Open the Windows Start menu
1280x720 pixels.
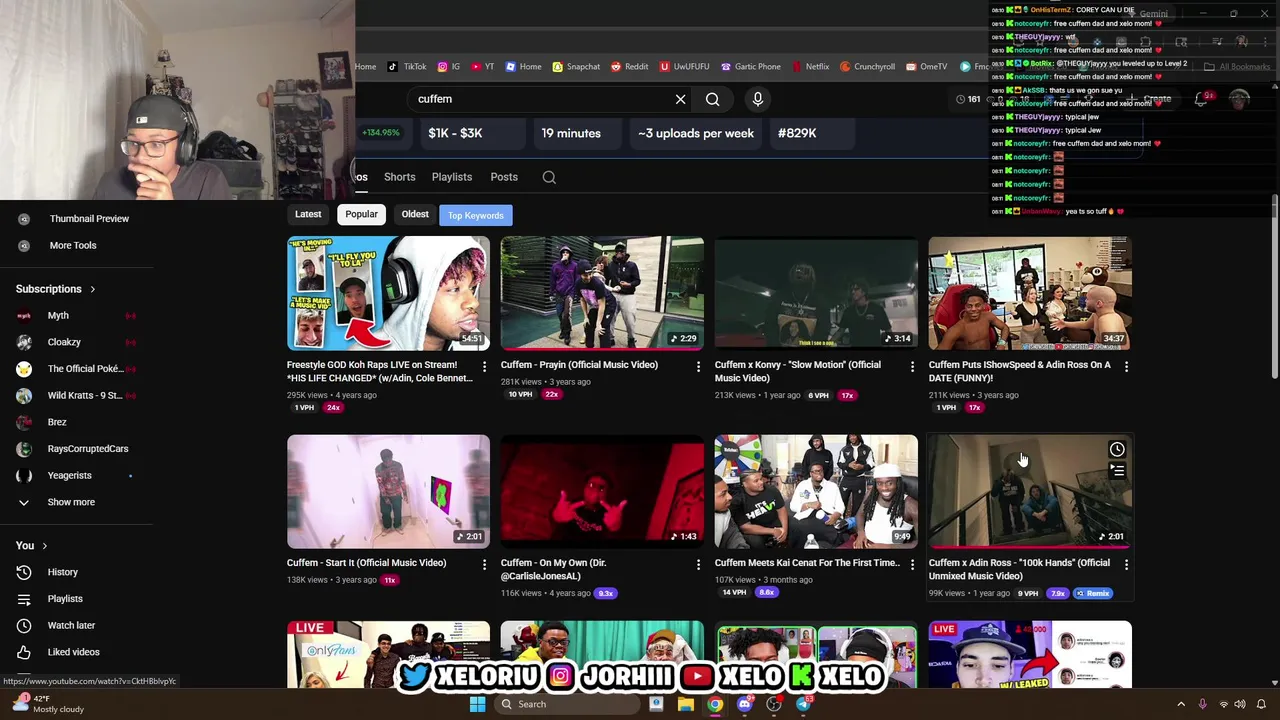click(477, 704)
